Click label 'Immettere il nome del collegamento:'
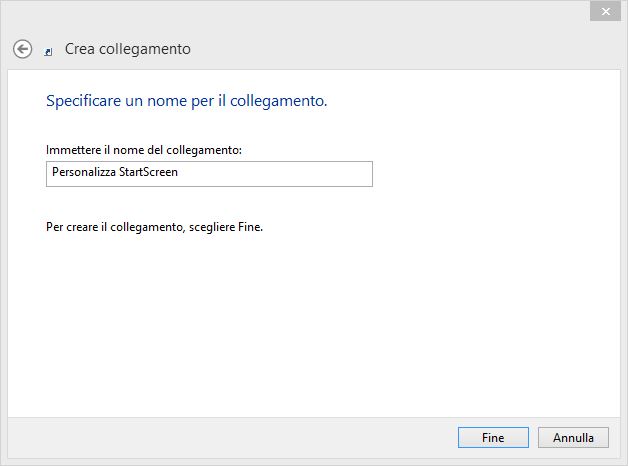 coord(144,150)
